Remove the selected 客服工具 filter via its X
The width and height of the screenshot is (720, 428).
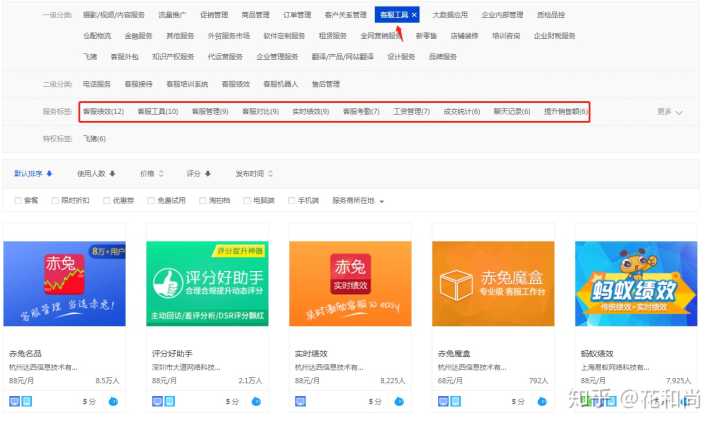[x=414, y=16]
